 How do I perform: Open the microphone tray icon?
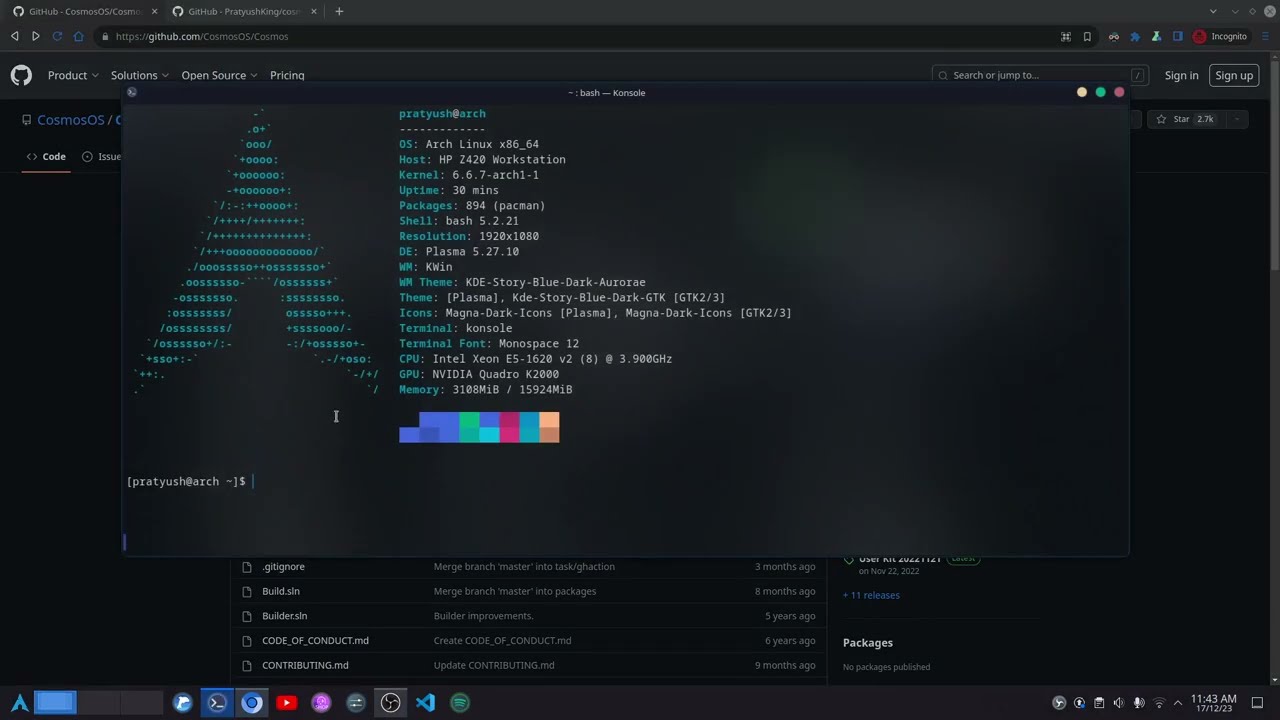click(x=1139, y=702)
